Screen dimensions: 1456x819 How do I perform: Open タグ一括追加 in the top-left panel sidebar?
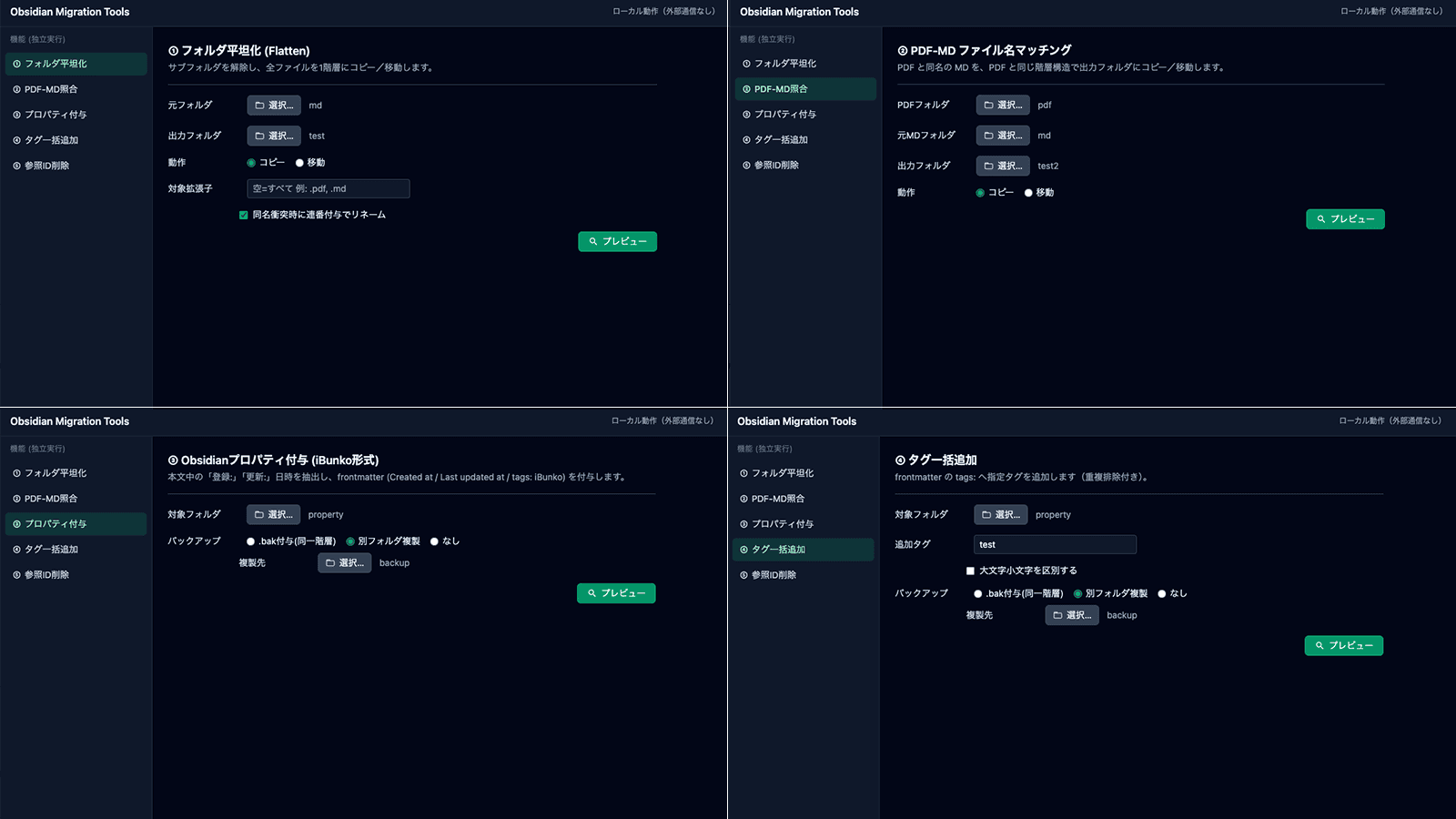pyautogui.click(x=76, y=140)
